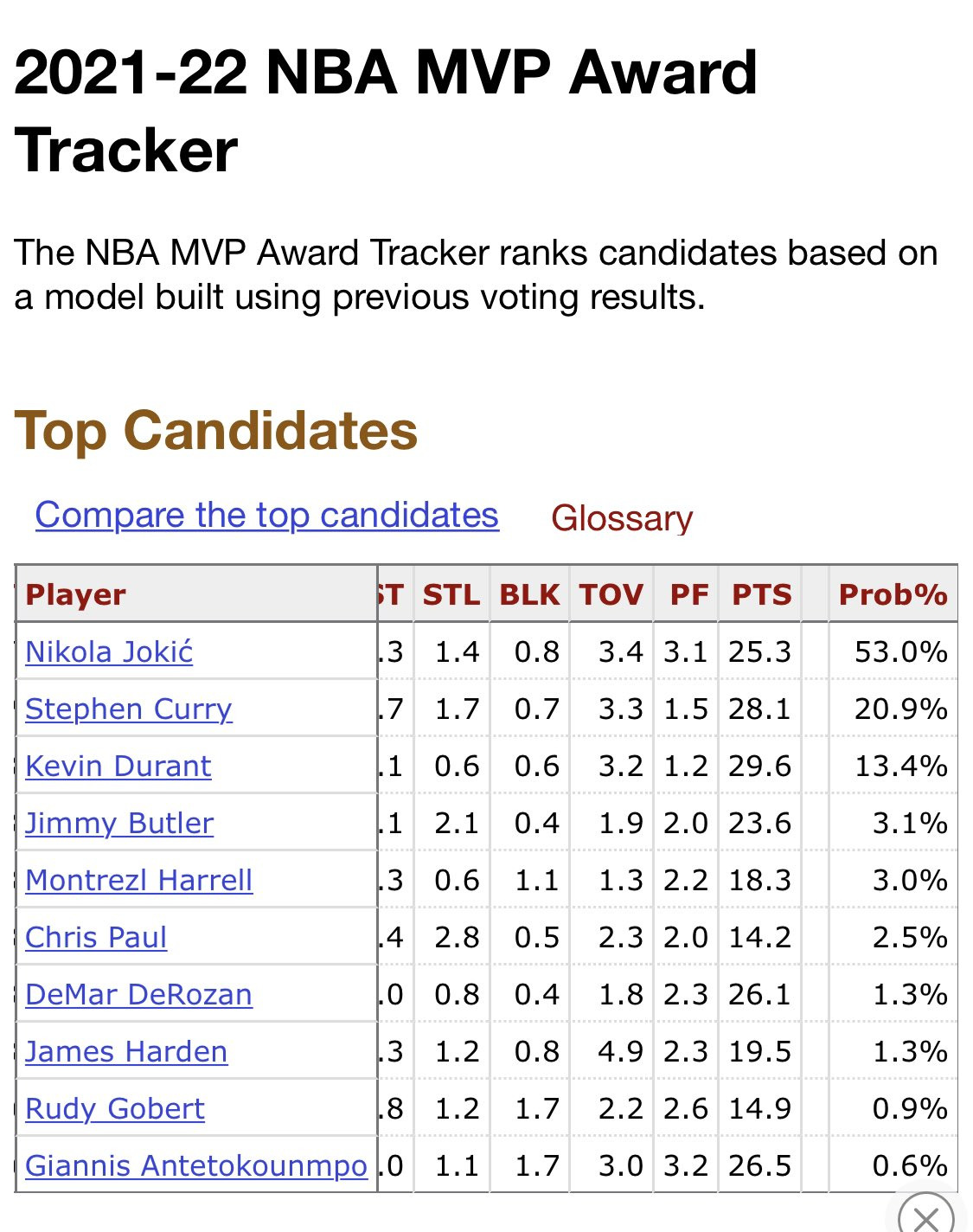Open the Glossary link

pyautogui.click(x=622, y=518)
